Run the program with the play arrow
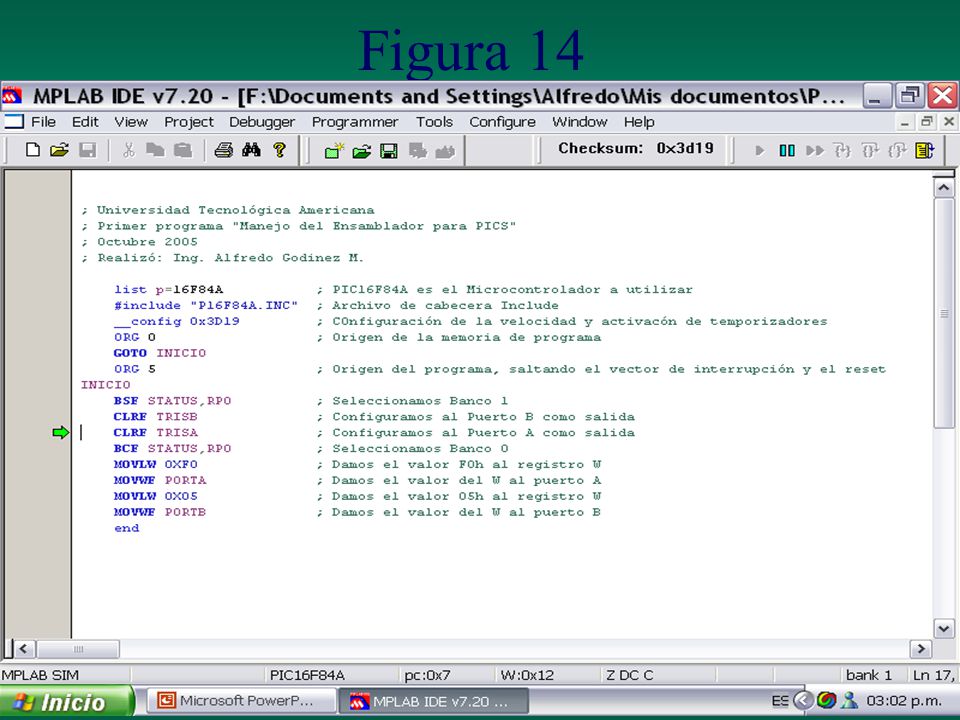This screenshot has height=720, width=960. [x=759, y=150]
